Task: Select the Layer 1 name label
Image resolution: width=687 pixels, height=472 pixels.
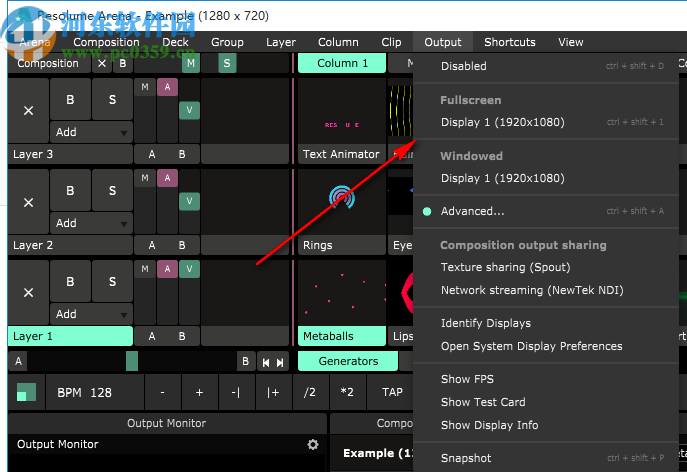Action: (70, 336)
